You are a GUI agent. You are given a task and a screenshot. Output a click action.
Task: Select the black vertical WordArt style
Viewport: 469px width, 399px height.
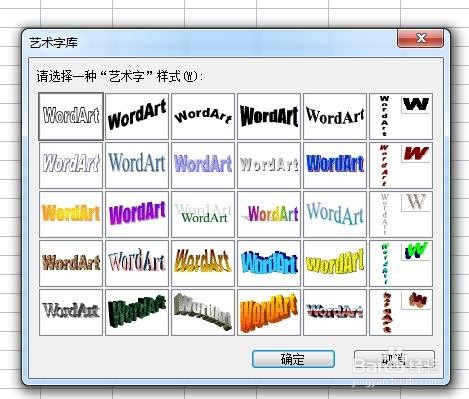(x=401, y=116)
